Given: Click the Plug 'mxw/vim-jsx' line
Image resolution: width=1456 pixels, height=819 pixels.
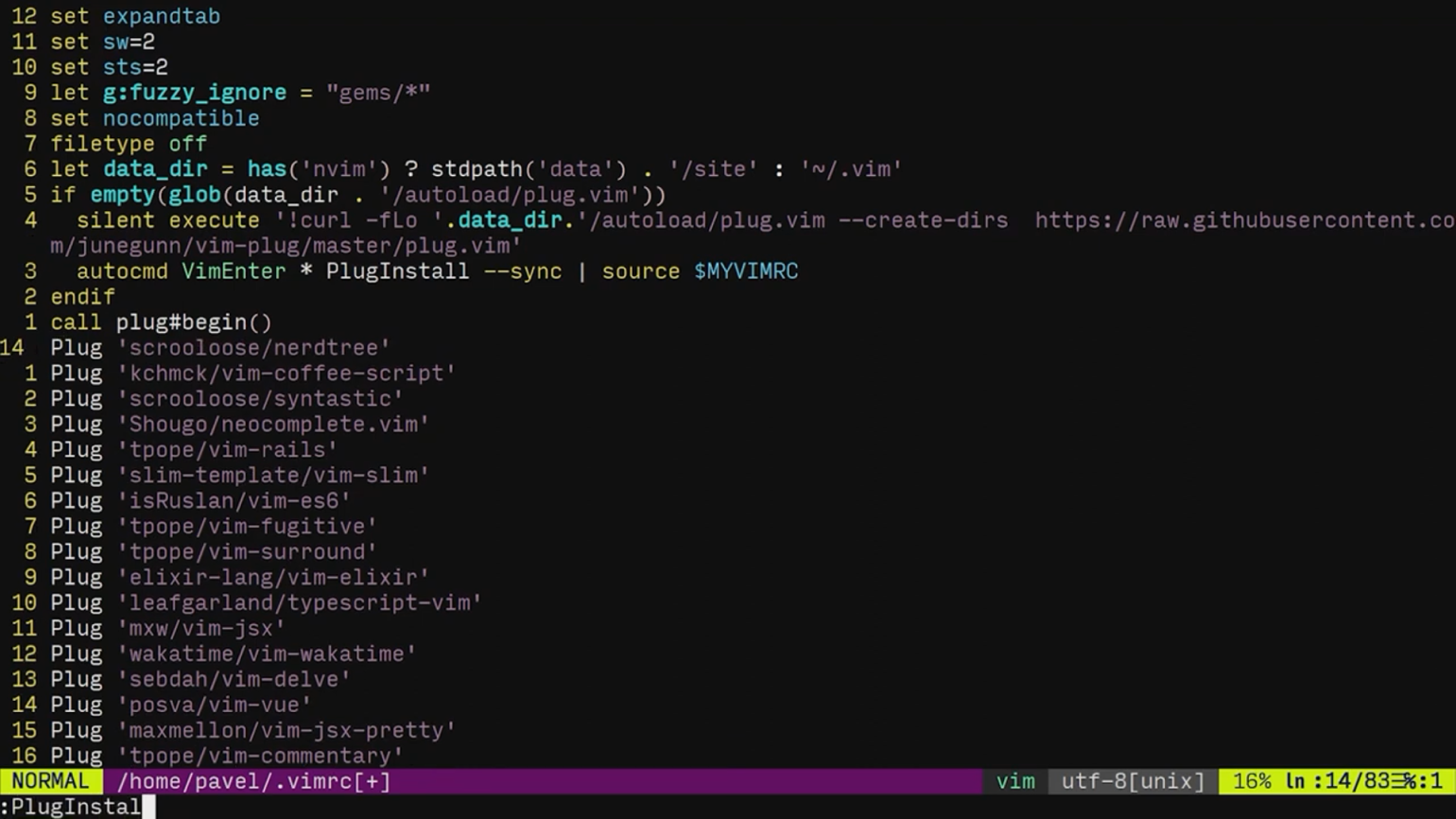Looking at the screenshot, I should click(167, 629).
